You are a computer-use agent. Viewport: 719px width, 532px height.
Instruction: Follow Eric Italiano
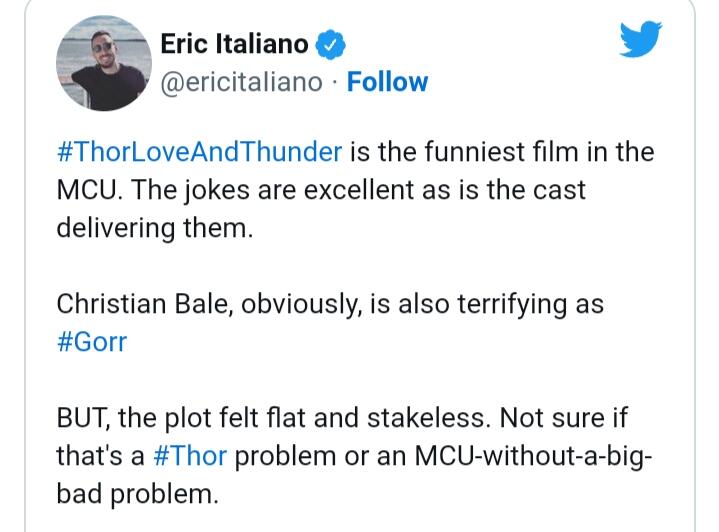(x=387, y=82)
